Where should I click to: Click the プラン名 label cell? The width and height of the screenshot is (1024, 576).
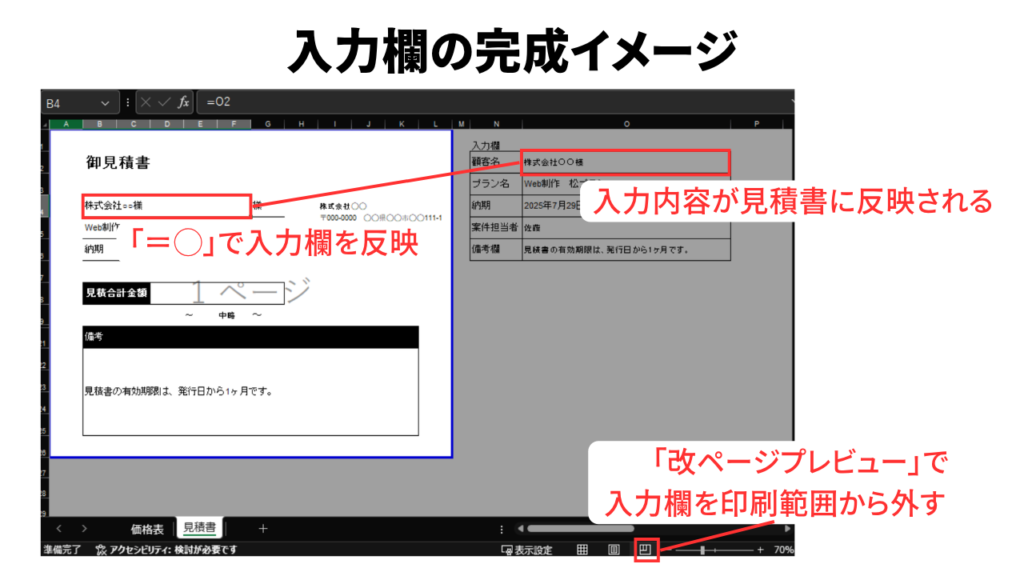(x=496, y=184)
